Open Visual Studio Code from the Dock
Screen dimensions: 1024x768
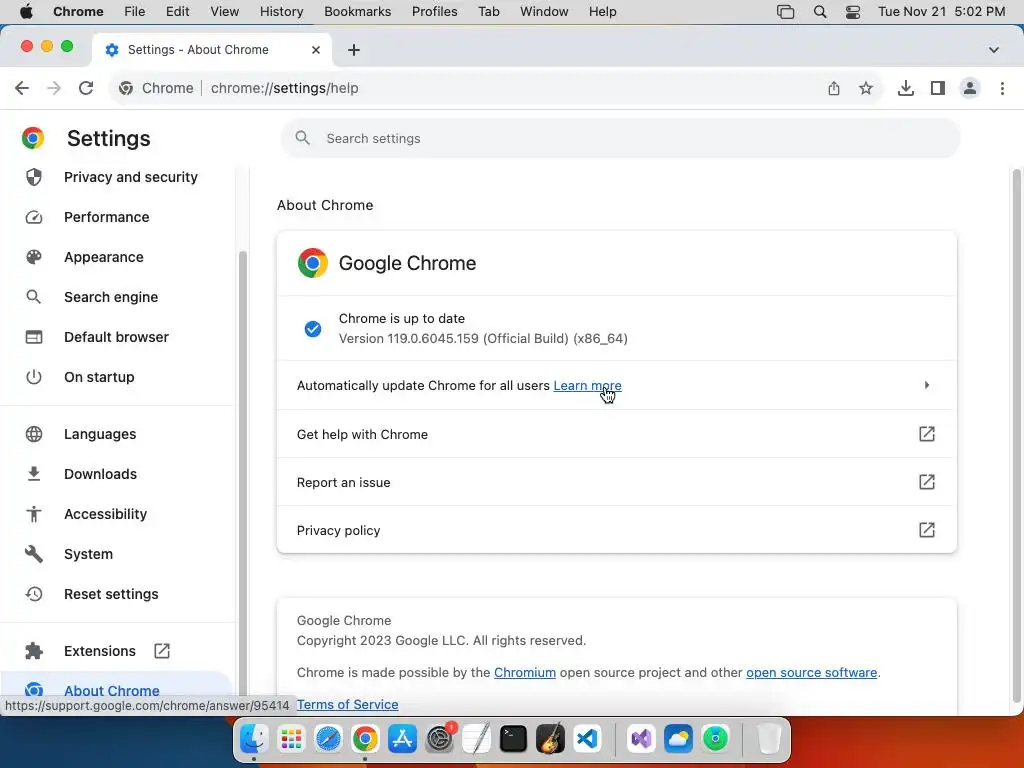click(587, 739)
